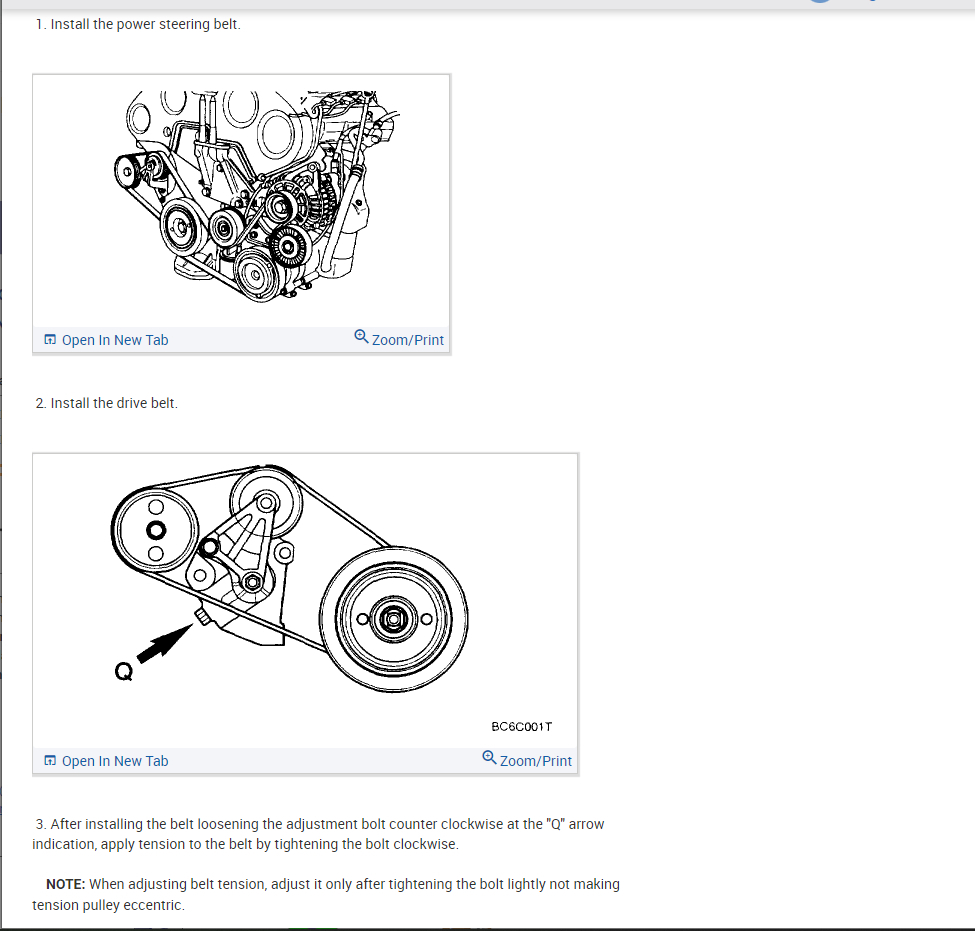
Task: Click new-tab icon below the drive belt diagram
Action: [50, 761]
